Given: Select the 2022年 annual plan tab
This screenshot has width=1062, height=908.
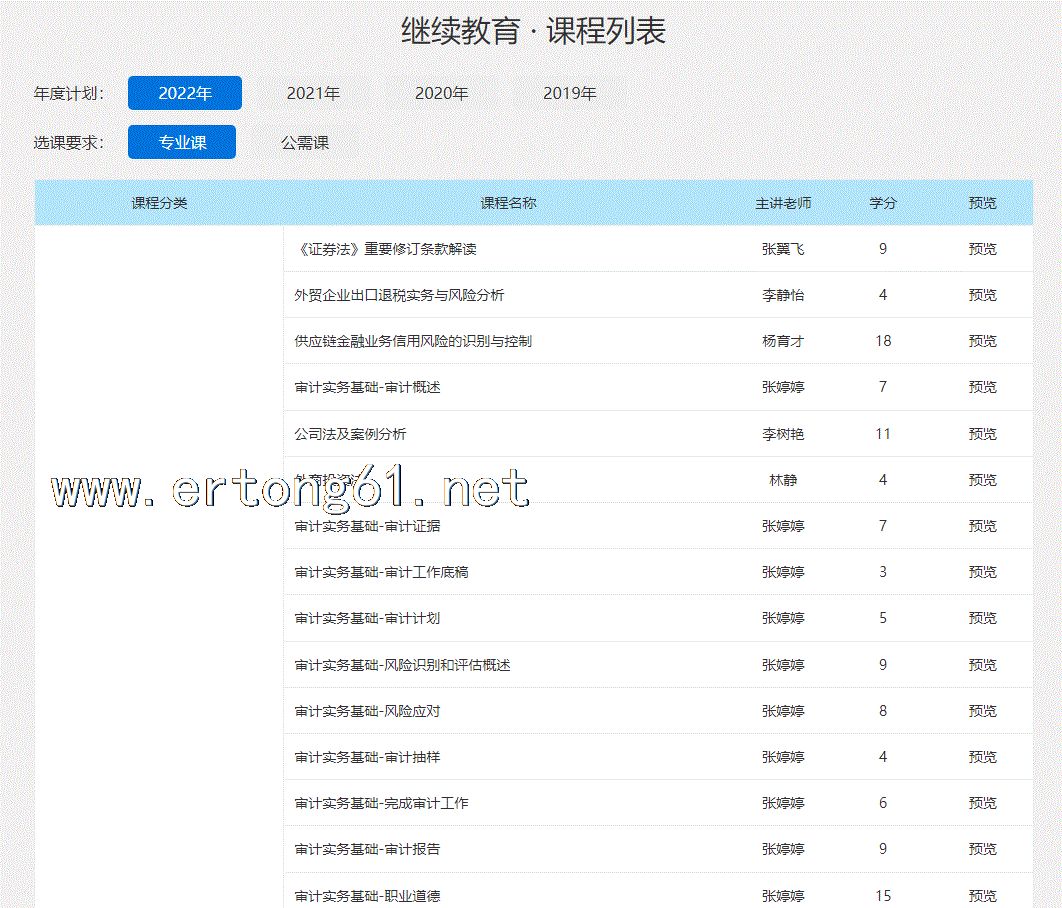Looking at the screenshot, I should click(x=185, y=93).
